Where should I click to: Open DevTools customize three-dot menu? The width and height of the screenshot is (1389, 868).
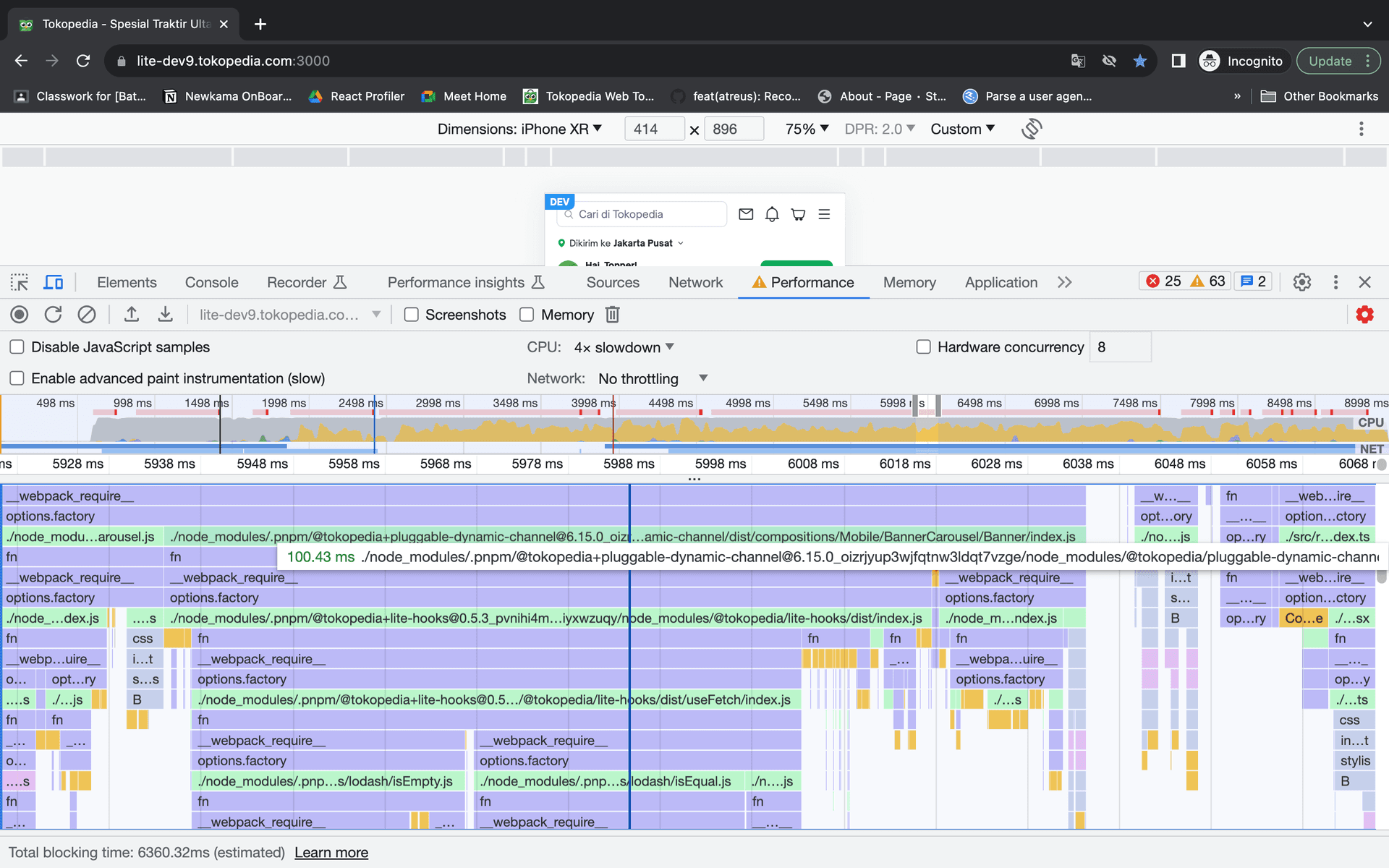[1335, 282]
